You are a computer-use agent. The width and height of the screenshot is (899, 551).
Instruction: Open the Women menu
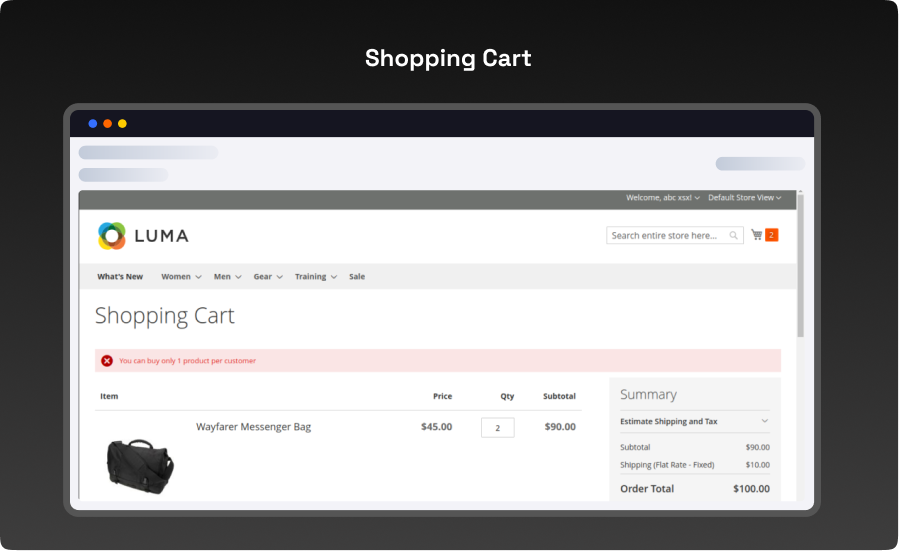coord(180,277)
